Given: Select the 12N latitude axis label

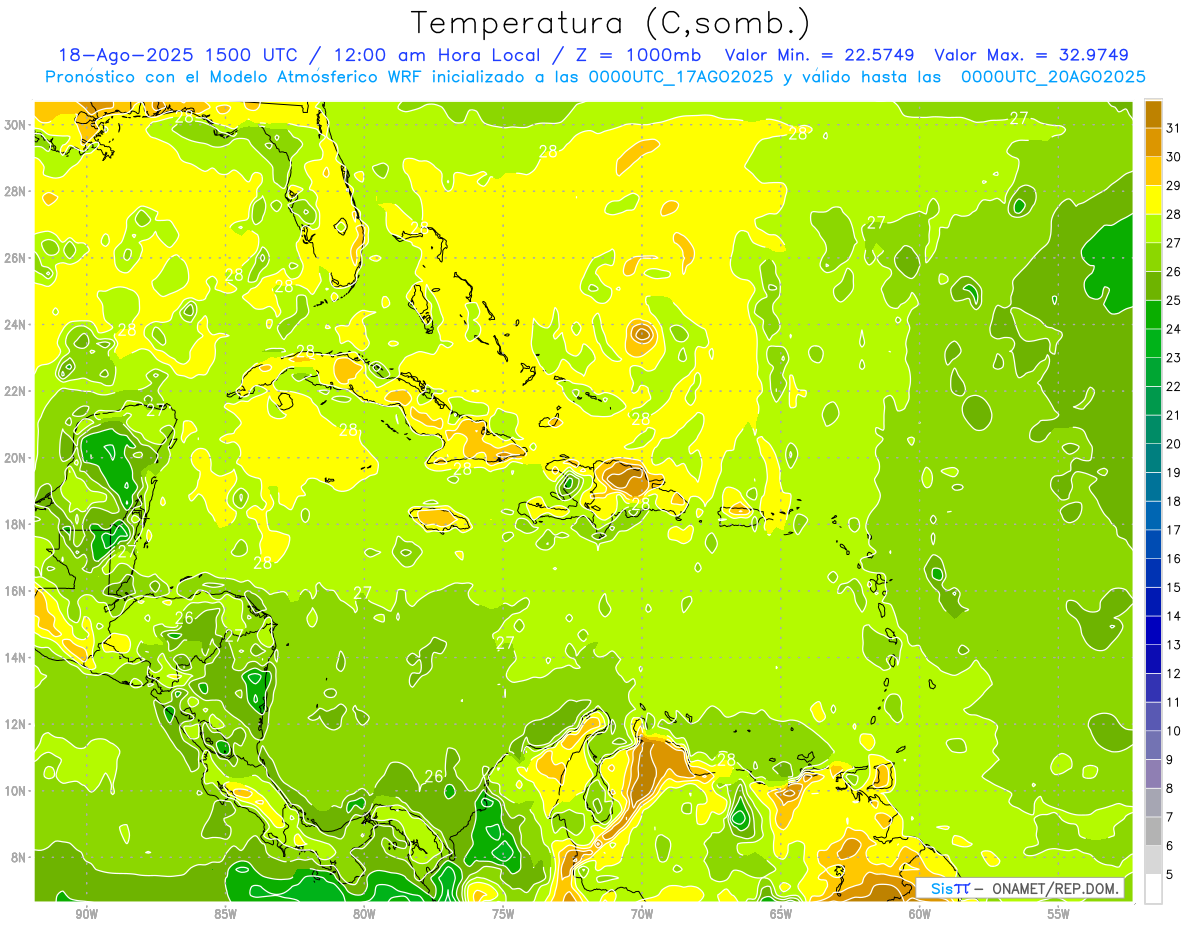Looking at the screenshot, I should point(13,724).
